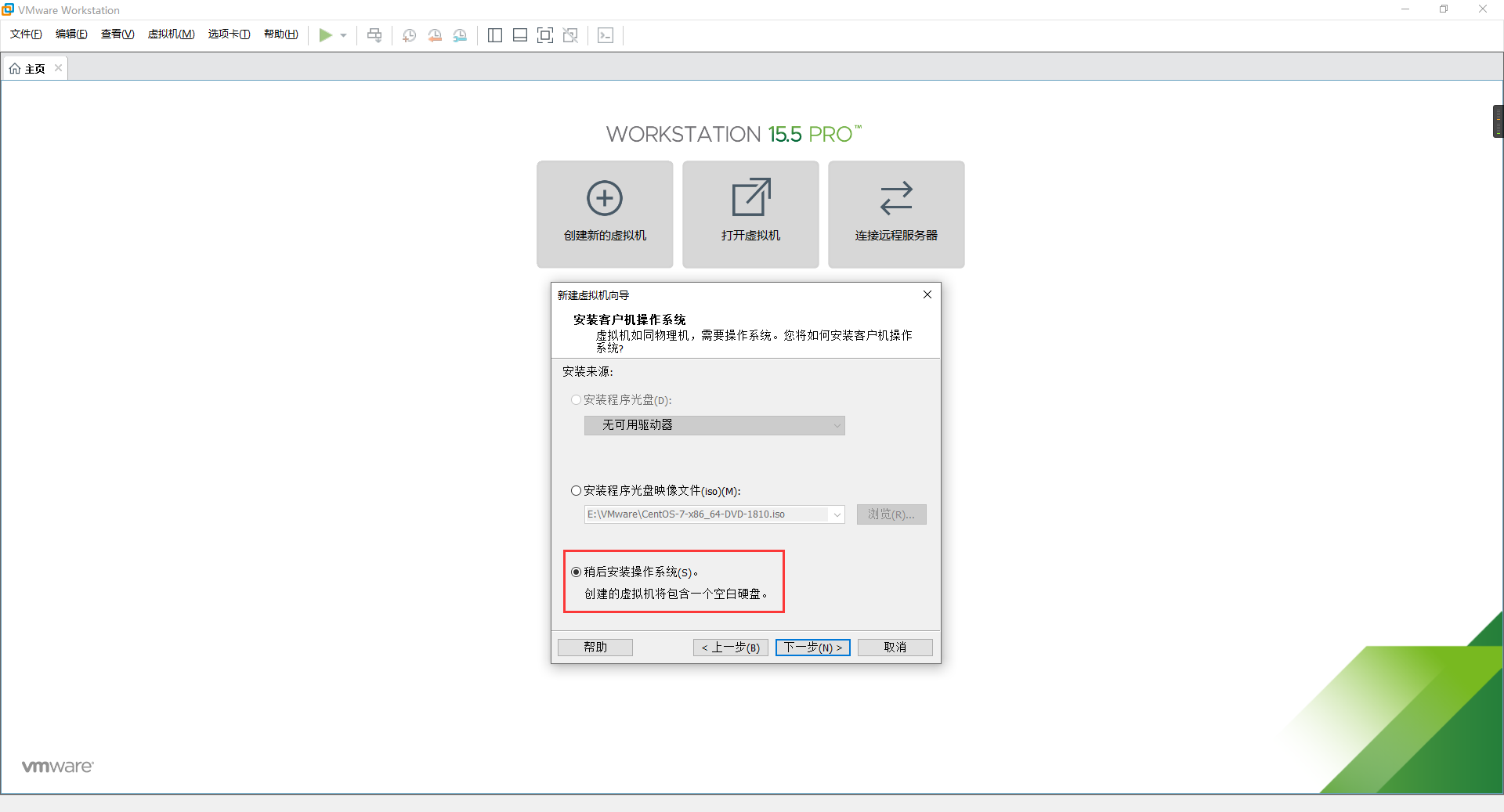The image size is (1504, 812).
Task: Click the unity mode toolbar icon
Action: [x=570, y=35]
